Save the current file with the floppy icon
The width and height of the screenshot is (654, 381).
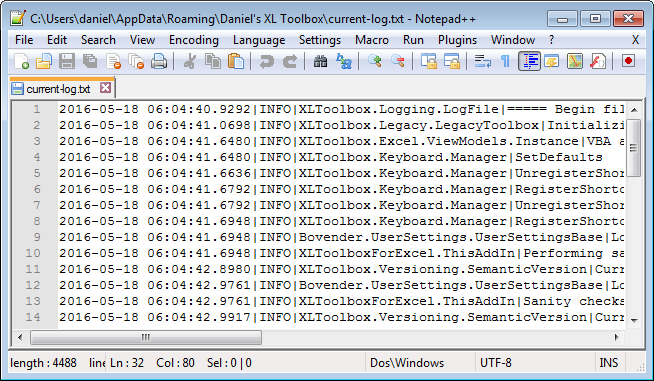[67, 61]
